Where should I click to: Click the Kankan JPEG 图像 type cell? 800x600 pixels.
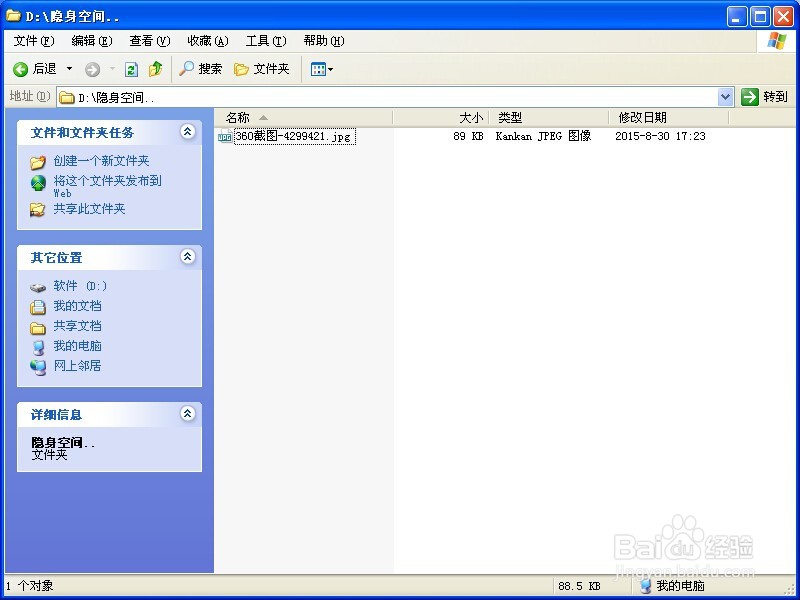pyautogui.click(x=543, y=136)
